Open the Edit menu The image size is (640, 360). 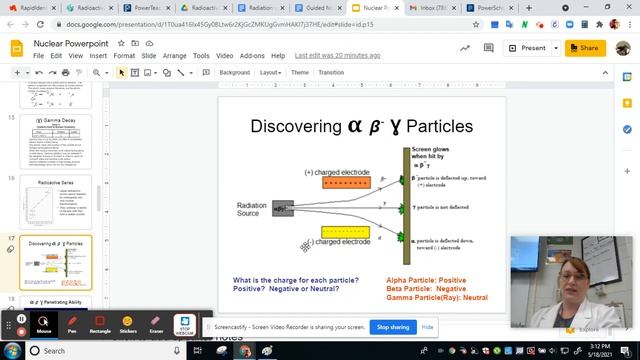coord(56,56)
